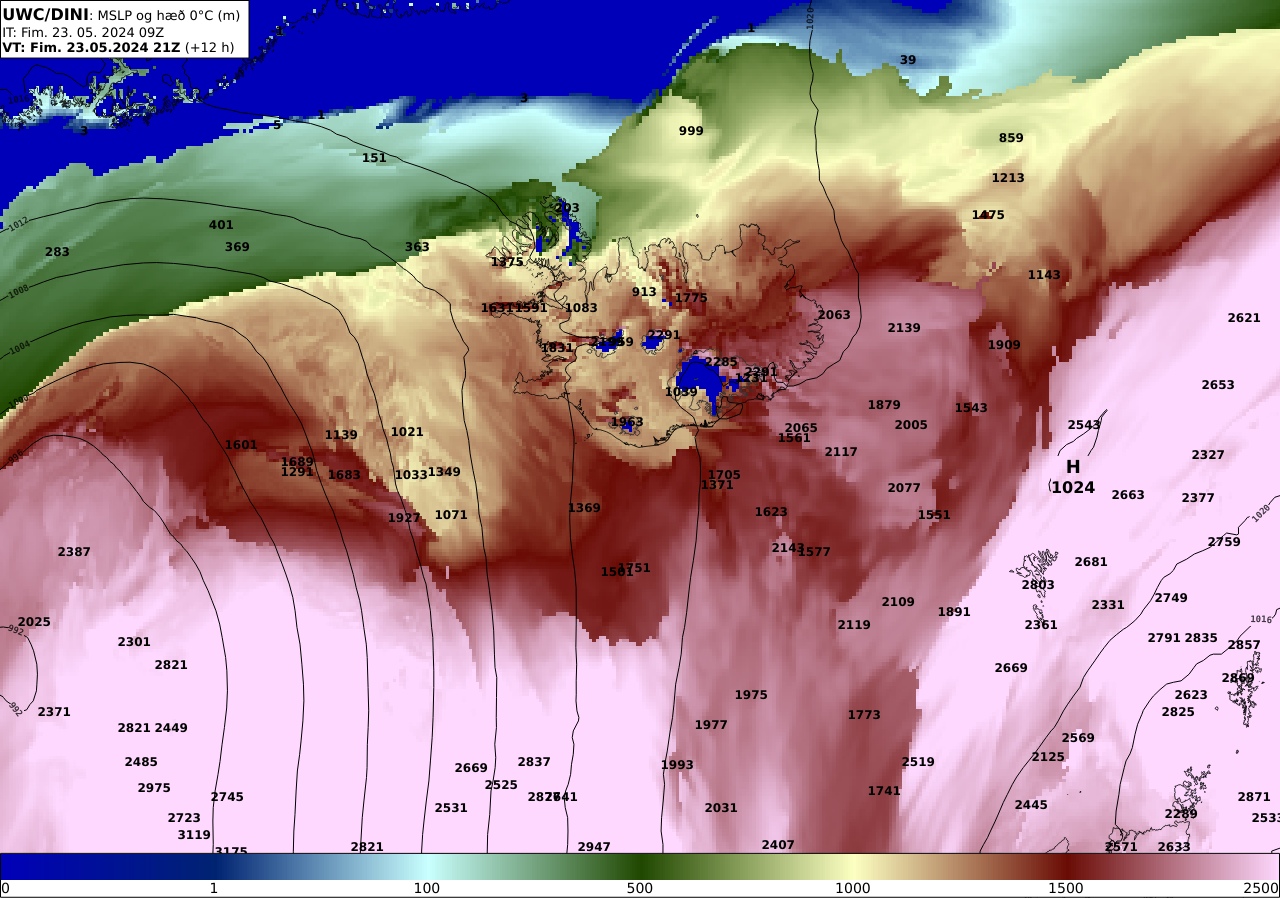Select the 1927 value

[x=404, y=518]
